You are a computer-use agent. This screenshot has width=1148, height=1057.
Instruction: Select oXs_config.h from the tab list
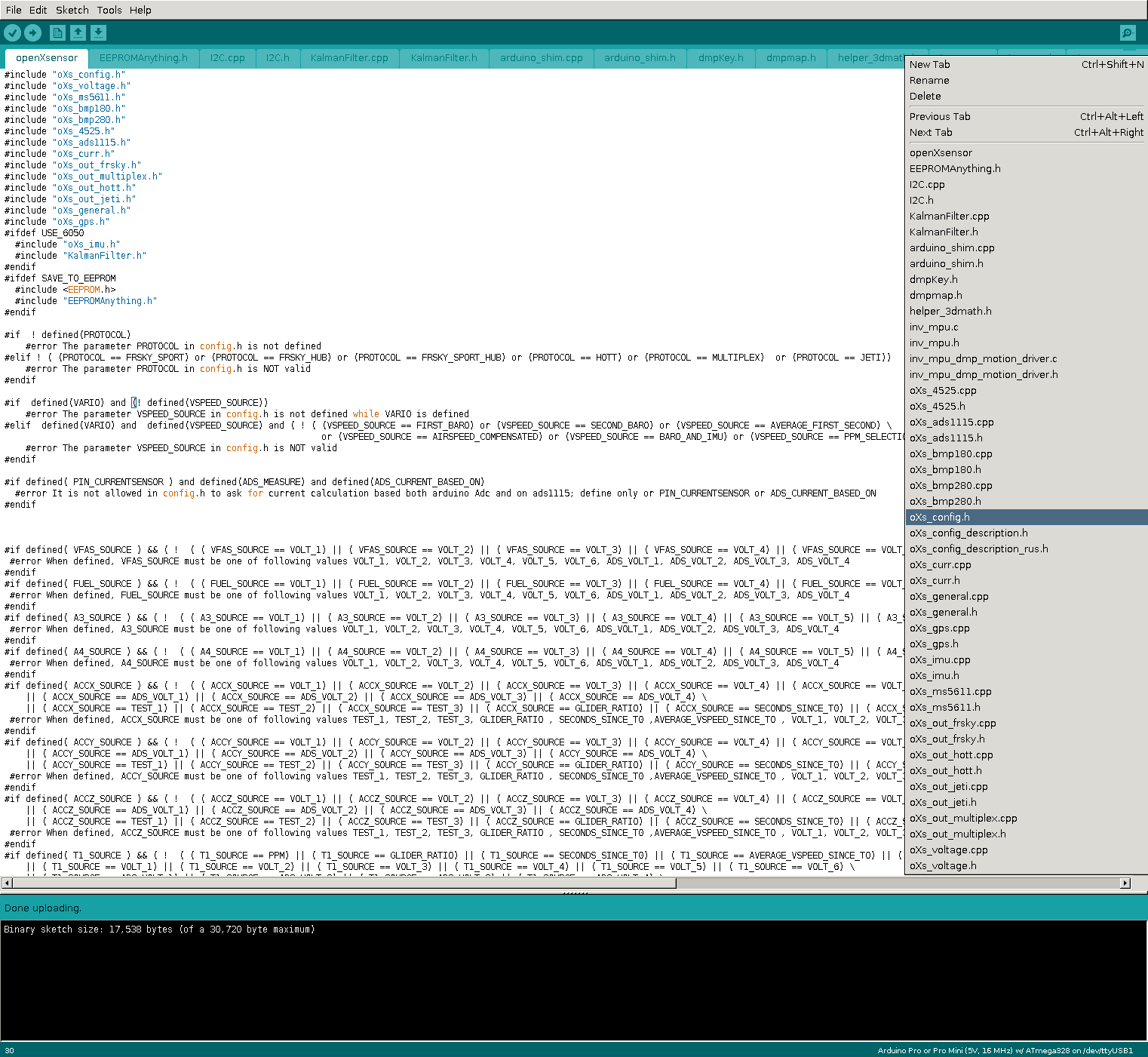tap(939, 518)
